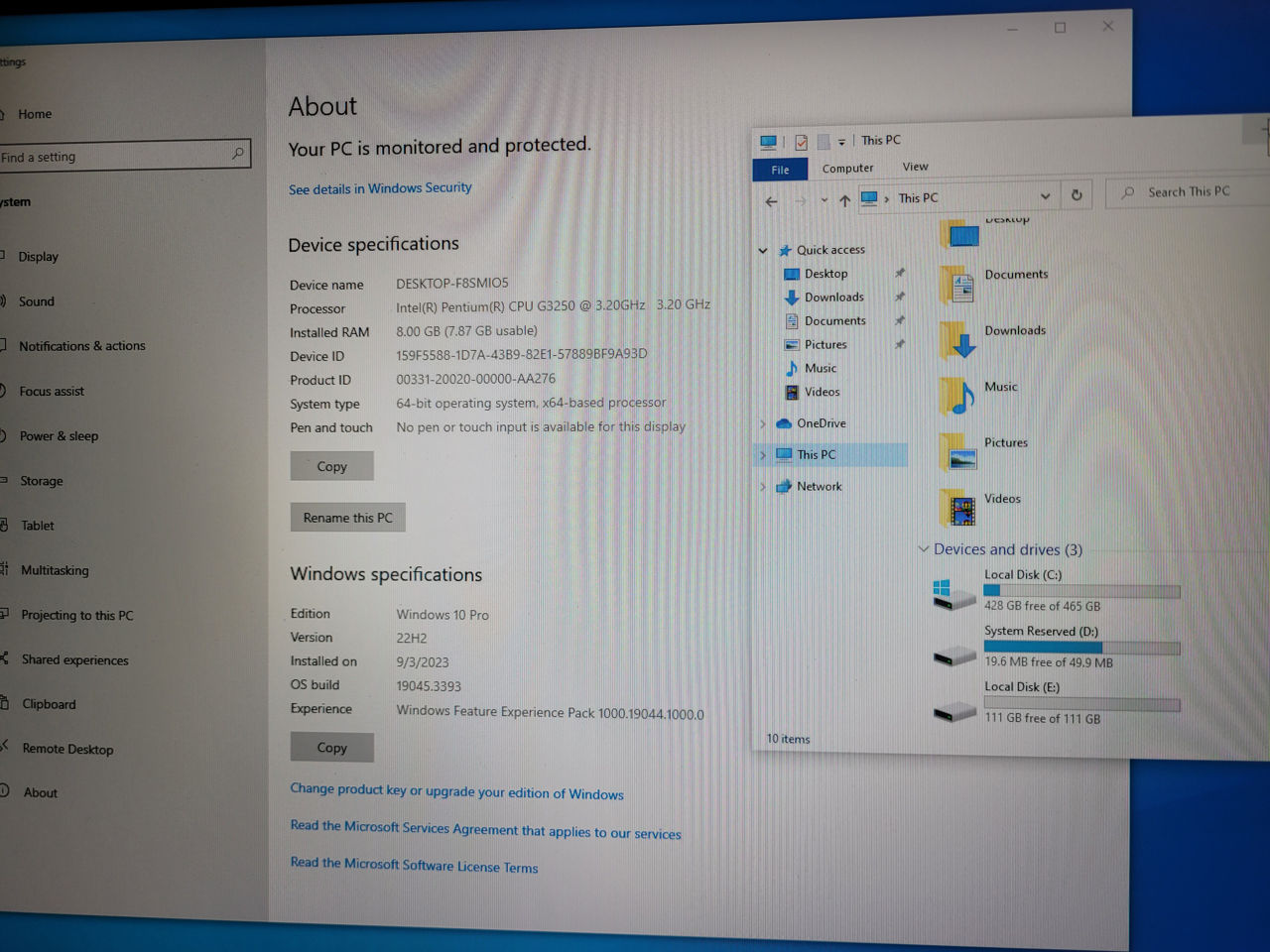Click the Rename this PC button

tap(347, 518)
